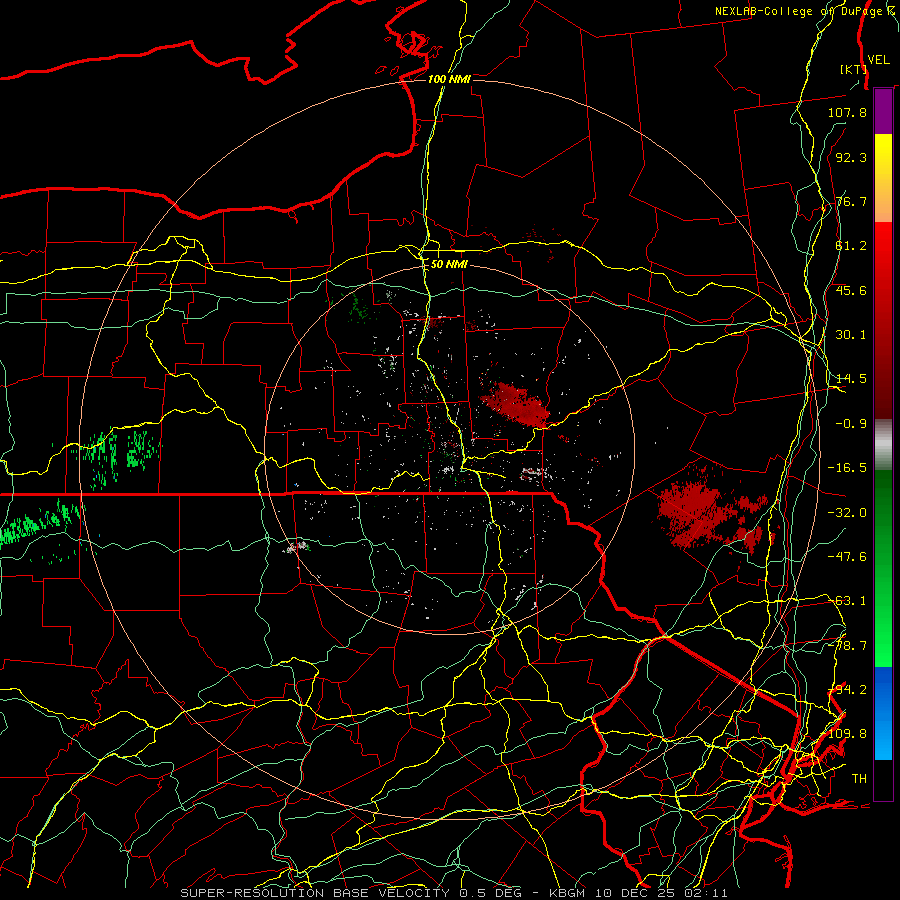Screen dimensions: 900x900
Task: Click the 50 NMI range ring label
Action: (449, 265)
